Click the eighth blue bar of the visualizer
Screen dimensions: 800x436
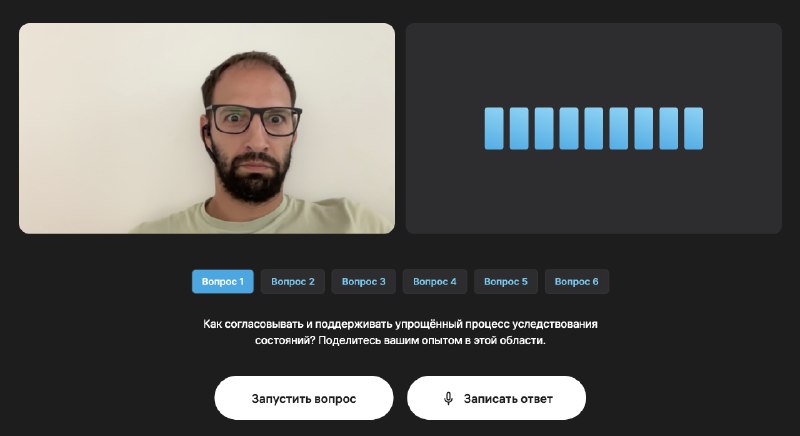point(668,129)
